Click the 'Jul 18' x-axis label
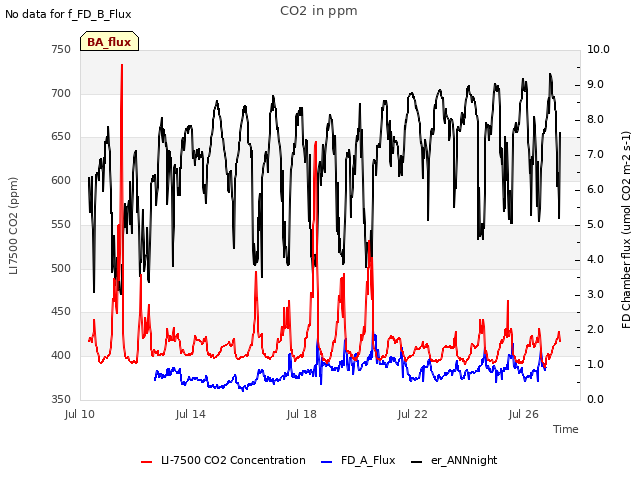 click(302, 414)
